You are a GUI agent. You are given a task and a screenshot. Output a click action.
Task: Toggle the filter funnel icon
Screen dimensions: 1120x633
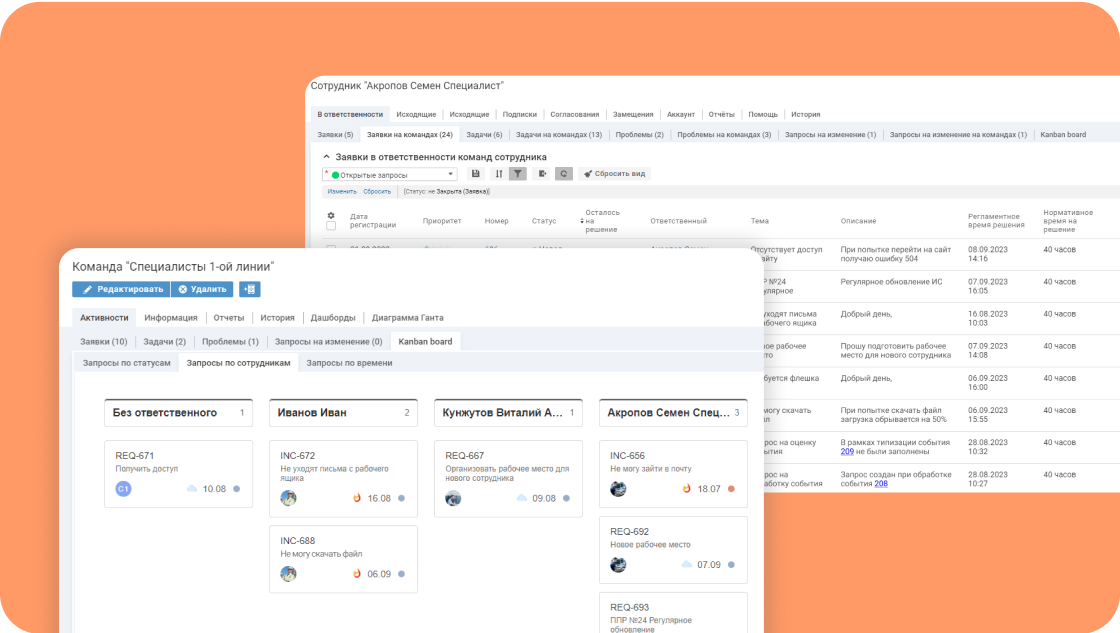(518, 174)
